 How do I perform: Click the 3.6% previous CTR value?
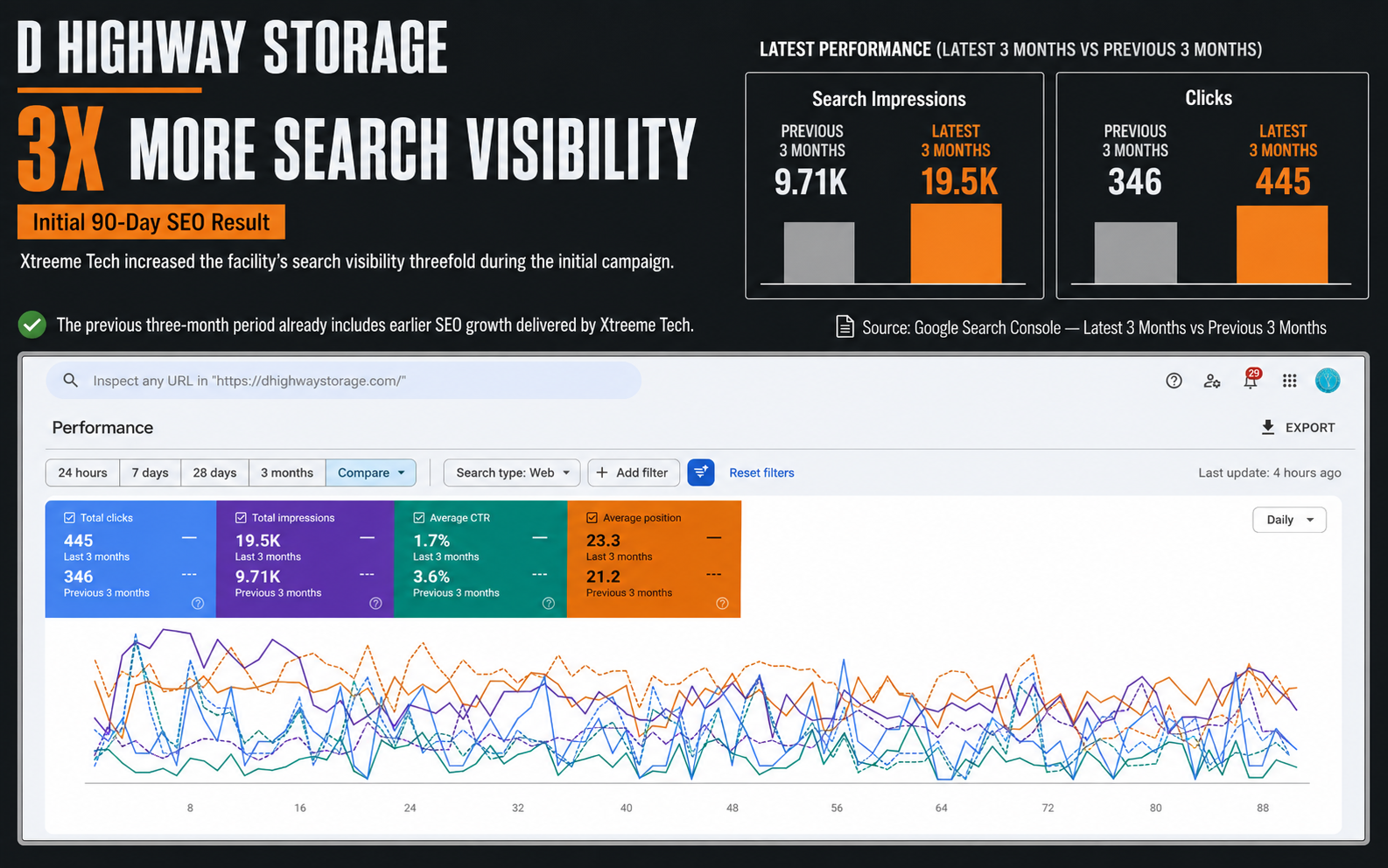click(x=431, y=577)
